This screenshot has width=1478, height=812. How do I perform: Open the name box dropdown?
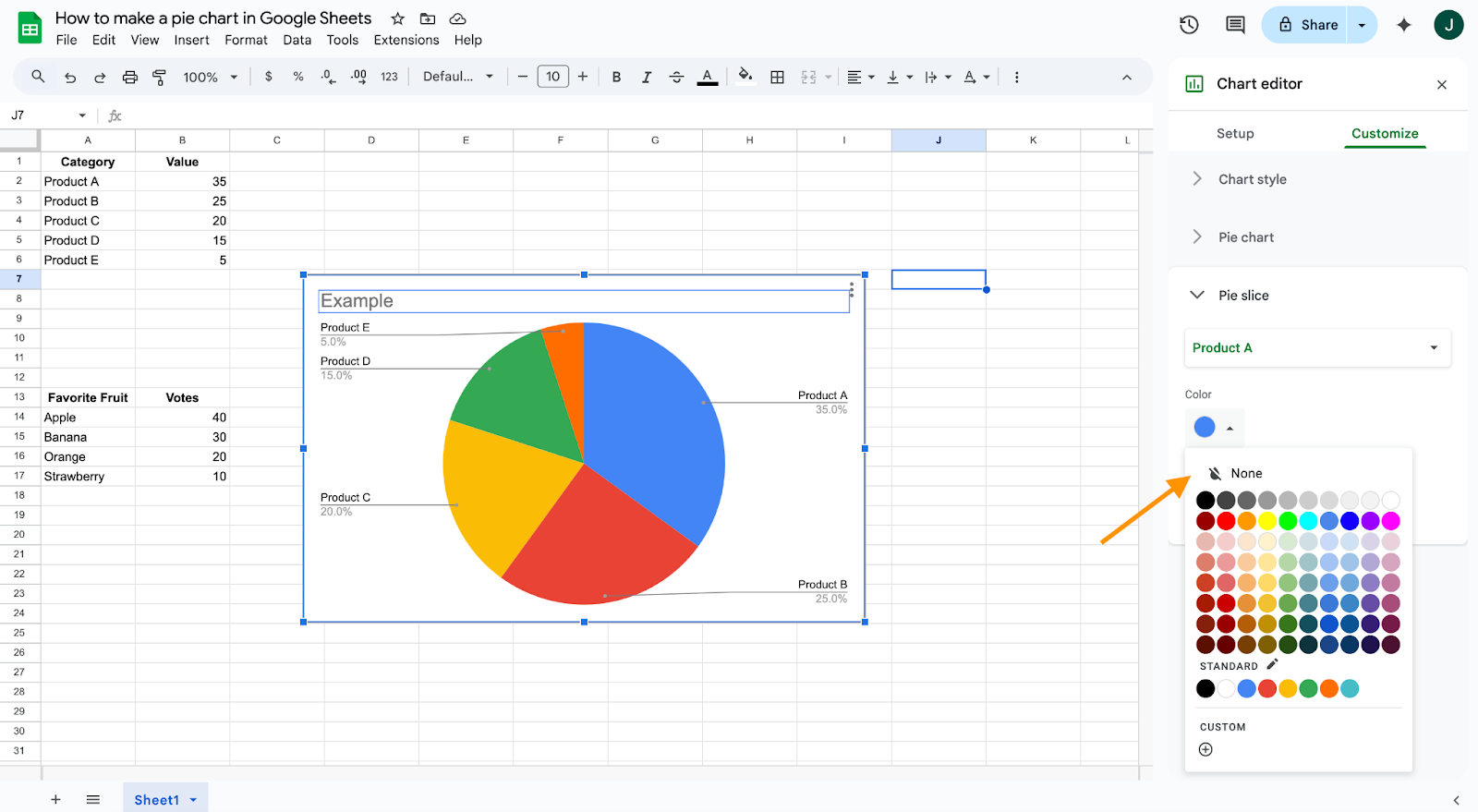(x=82, y=115)
